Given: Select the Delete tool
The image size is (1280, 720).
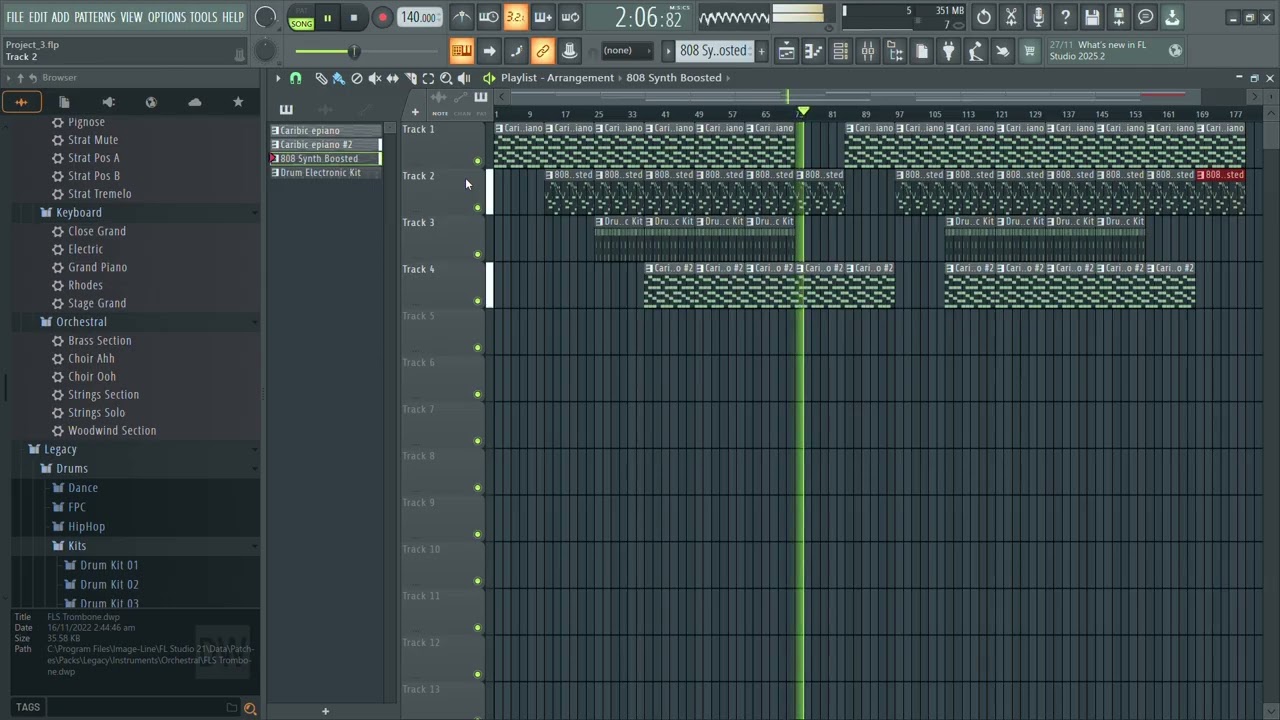Looking at the screenshot, I should pos(357,78).
